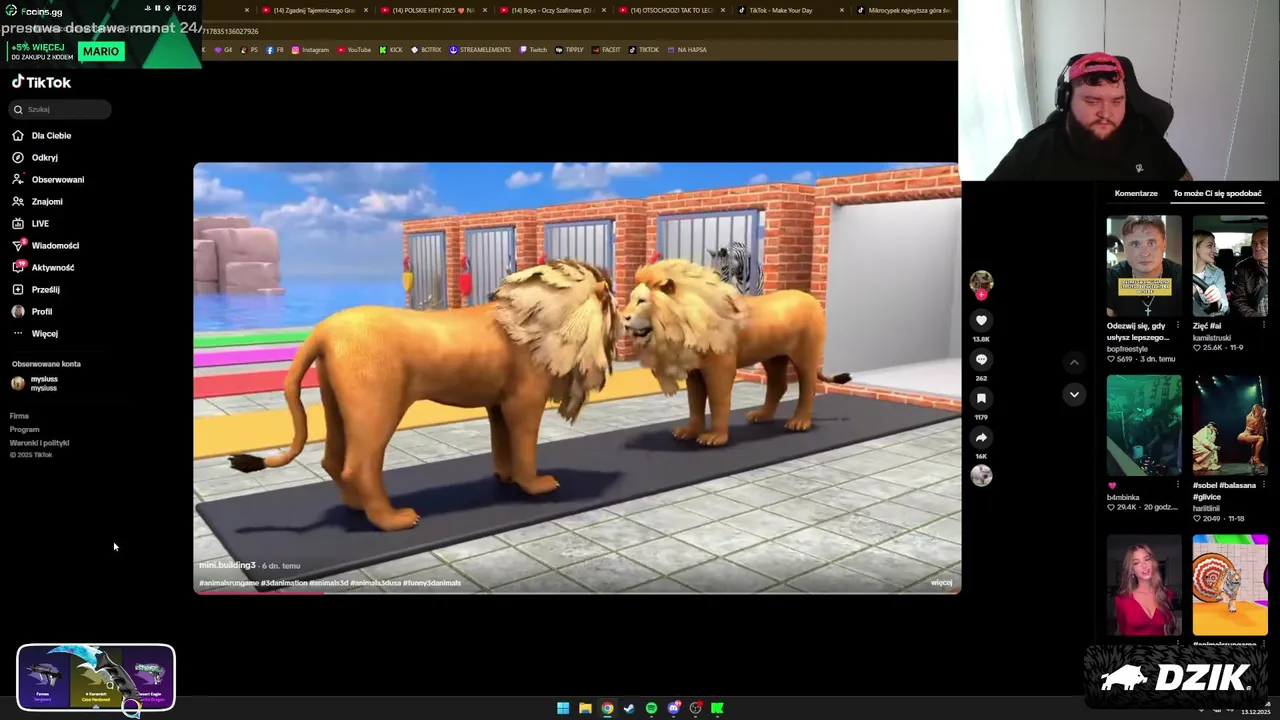Screen dimensions: 1280x720
Task: Seek the video progress bar
Action: click(577, 593)
